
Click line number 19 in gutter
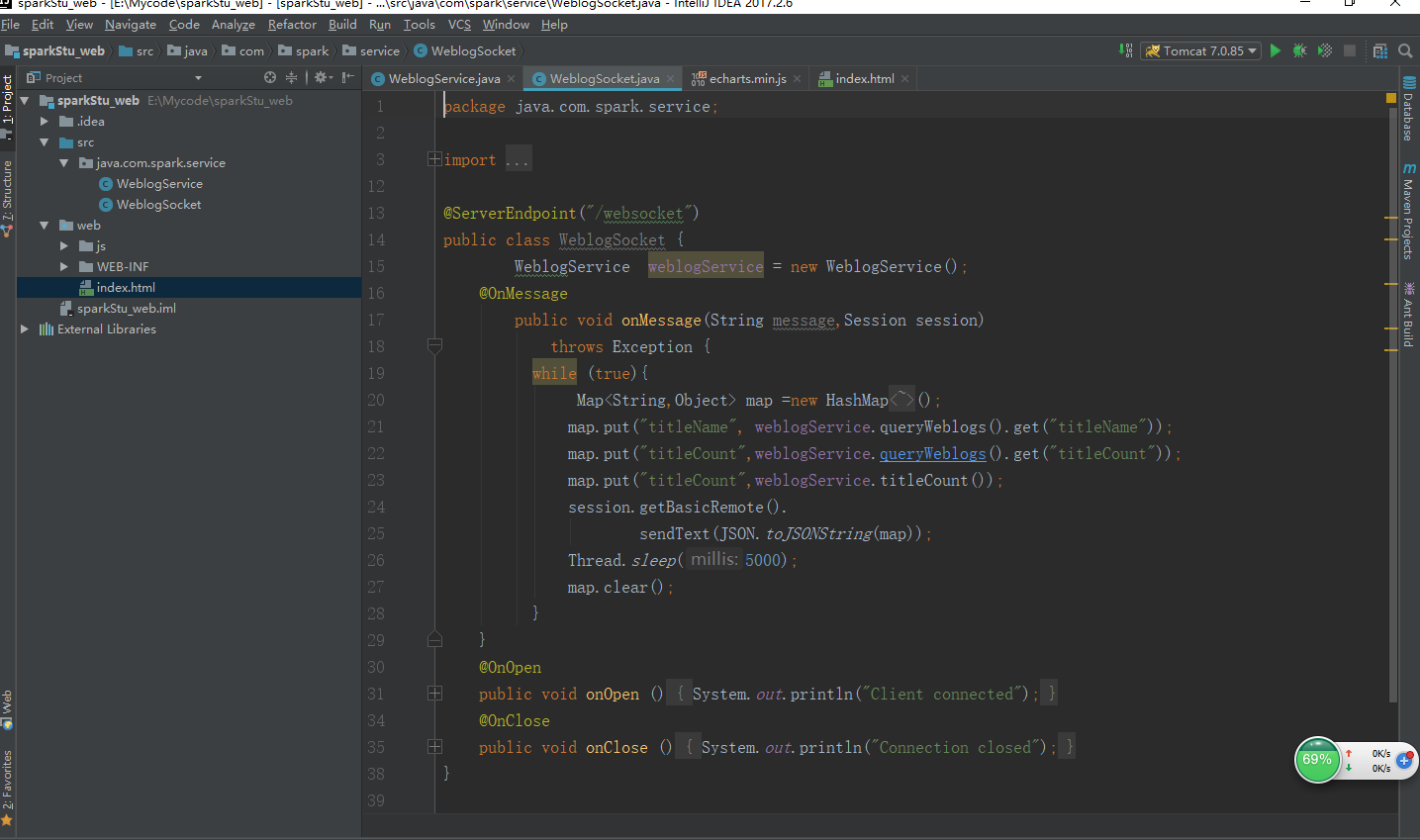click(x=376, y=373)
